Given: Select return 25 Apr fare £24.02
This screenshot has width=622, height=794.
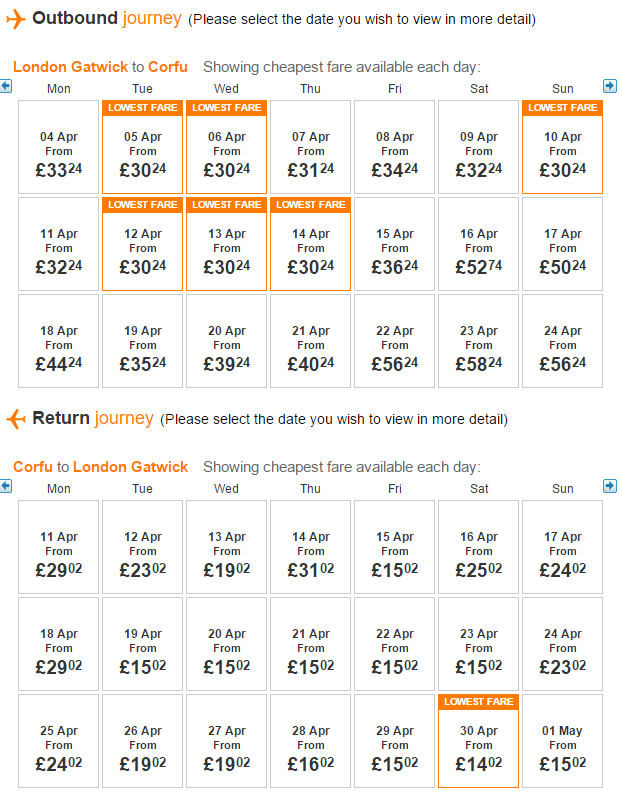Looking at the screenshot, I should [x=59, y=741].
